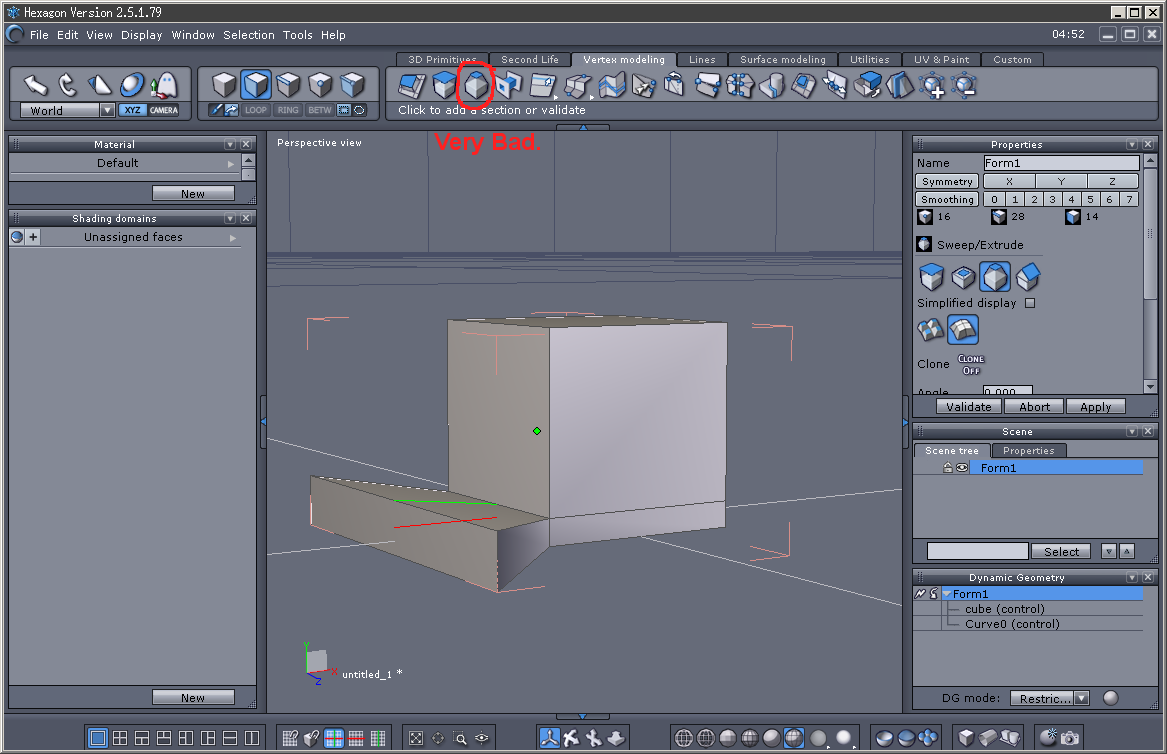Switch to the Surface modeling tab
Image resolution: width=1167 pixels, height=754 pixels.
[782, 60]
